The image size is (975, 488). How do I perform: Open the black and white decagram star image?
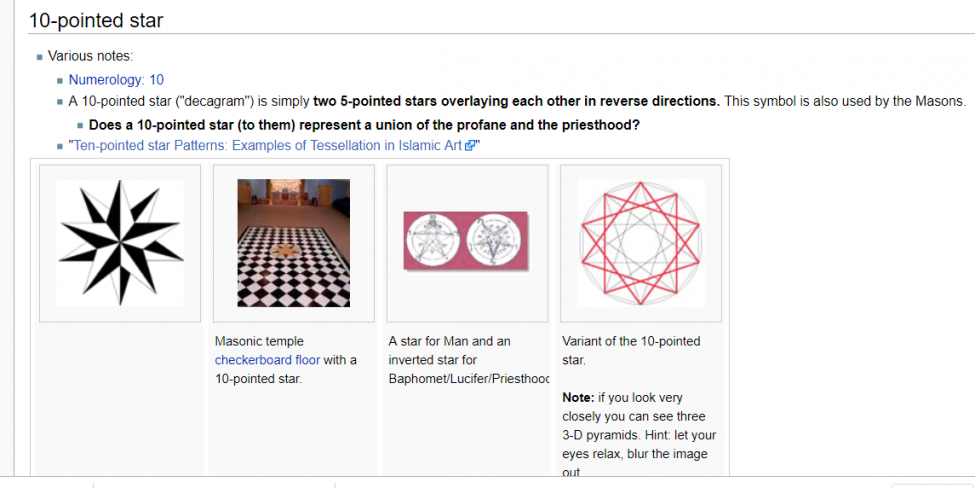point(120,243)
